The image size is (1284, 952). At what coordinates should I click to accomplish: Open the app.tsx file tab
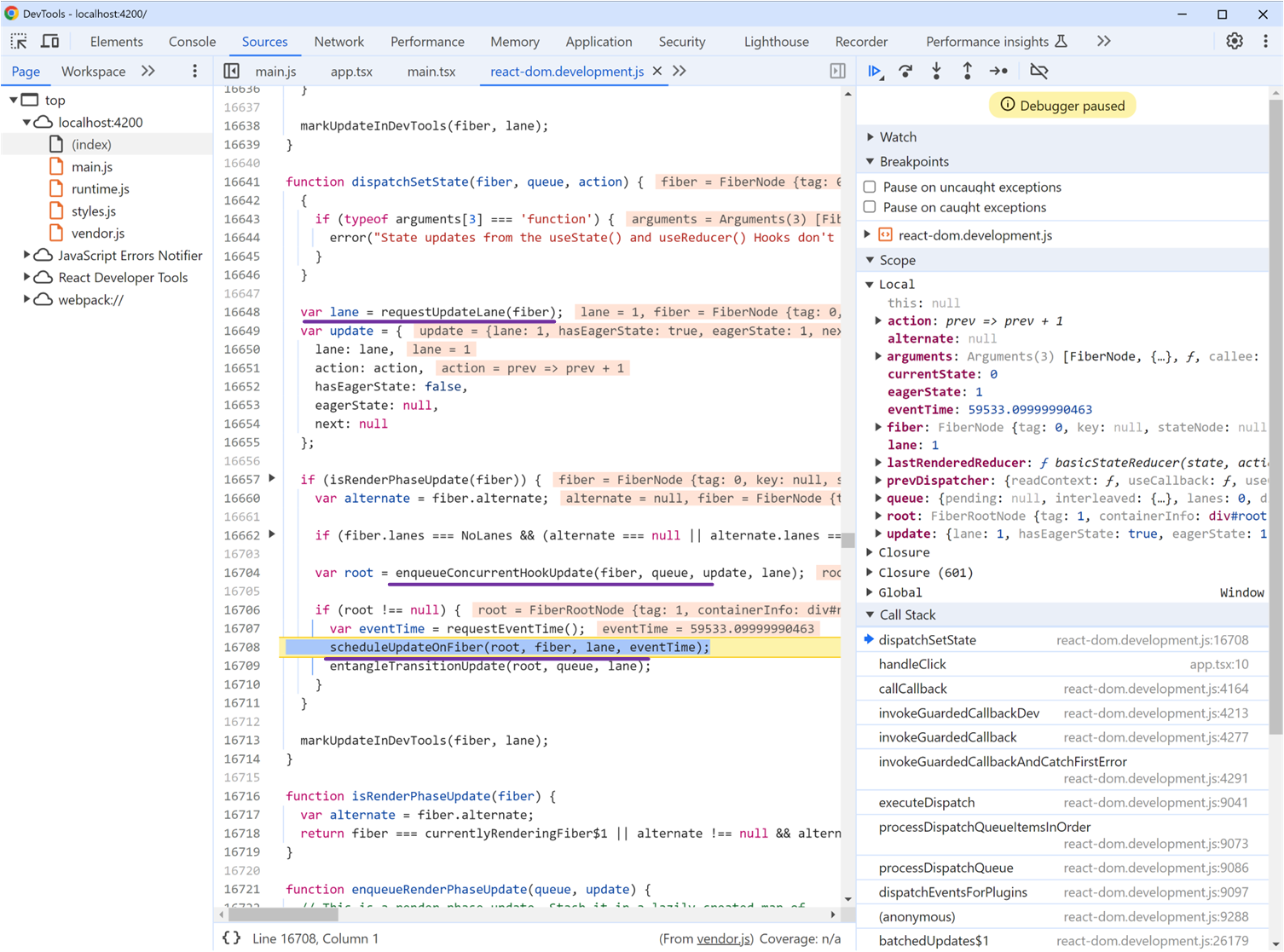(351, 72)
